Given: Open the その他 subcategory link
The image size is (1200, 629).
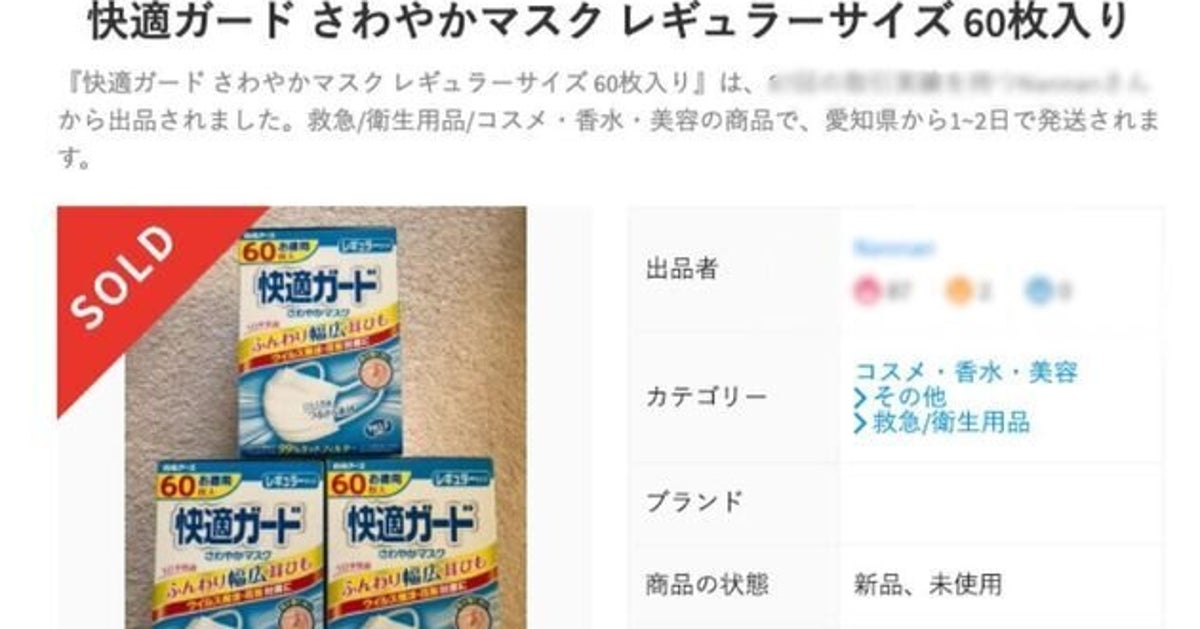Looking at the screenshot, I should click(x=909, y=398).
